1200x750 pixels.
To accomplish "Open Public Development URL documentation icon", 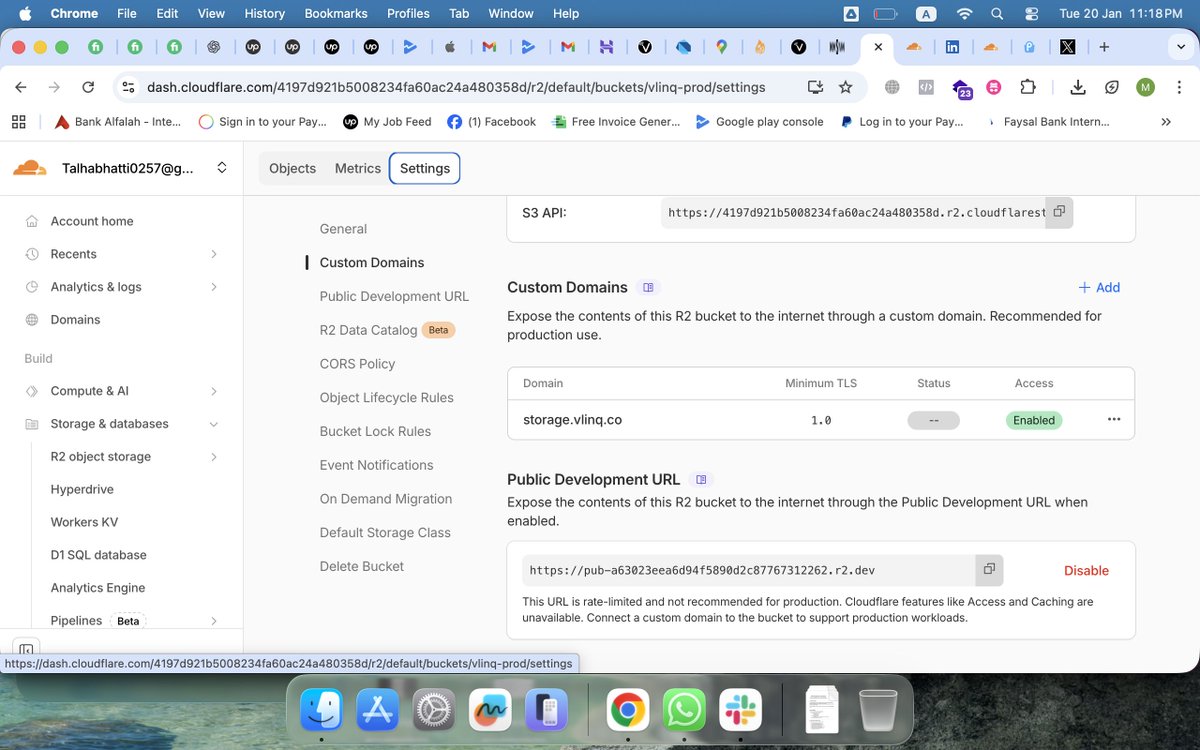I will pyautogui.click(x=701, y=480).
